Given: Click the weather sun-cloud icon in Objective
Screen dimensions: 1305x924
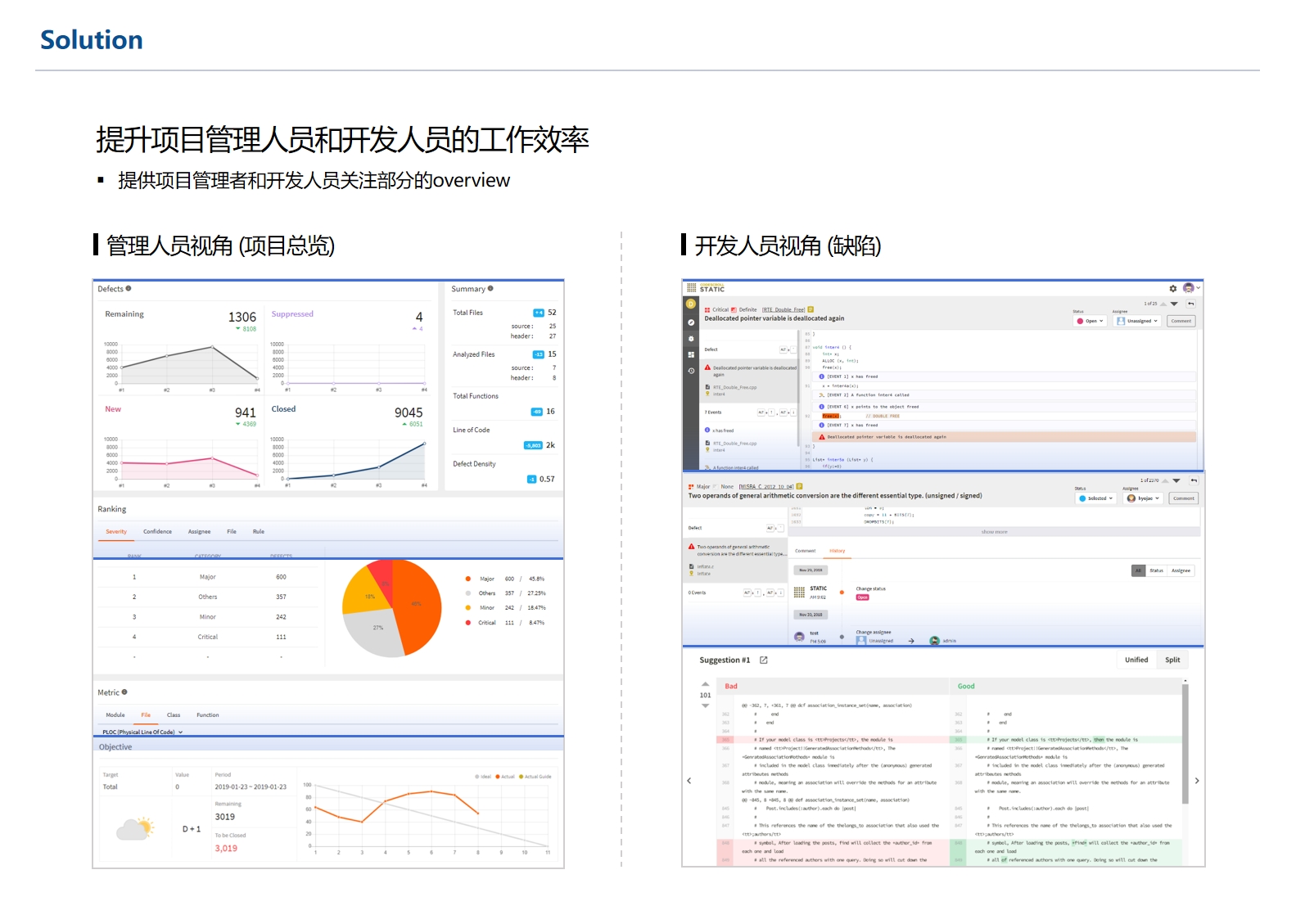Looking at the screenshot, I should 135,828.
